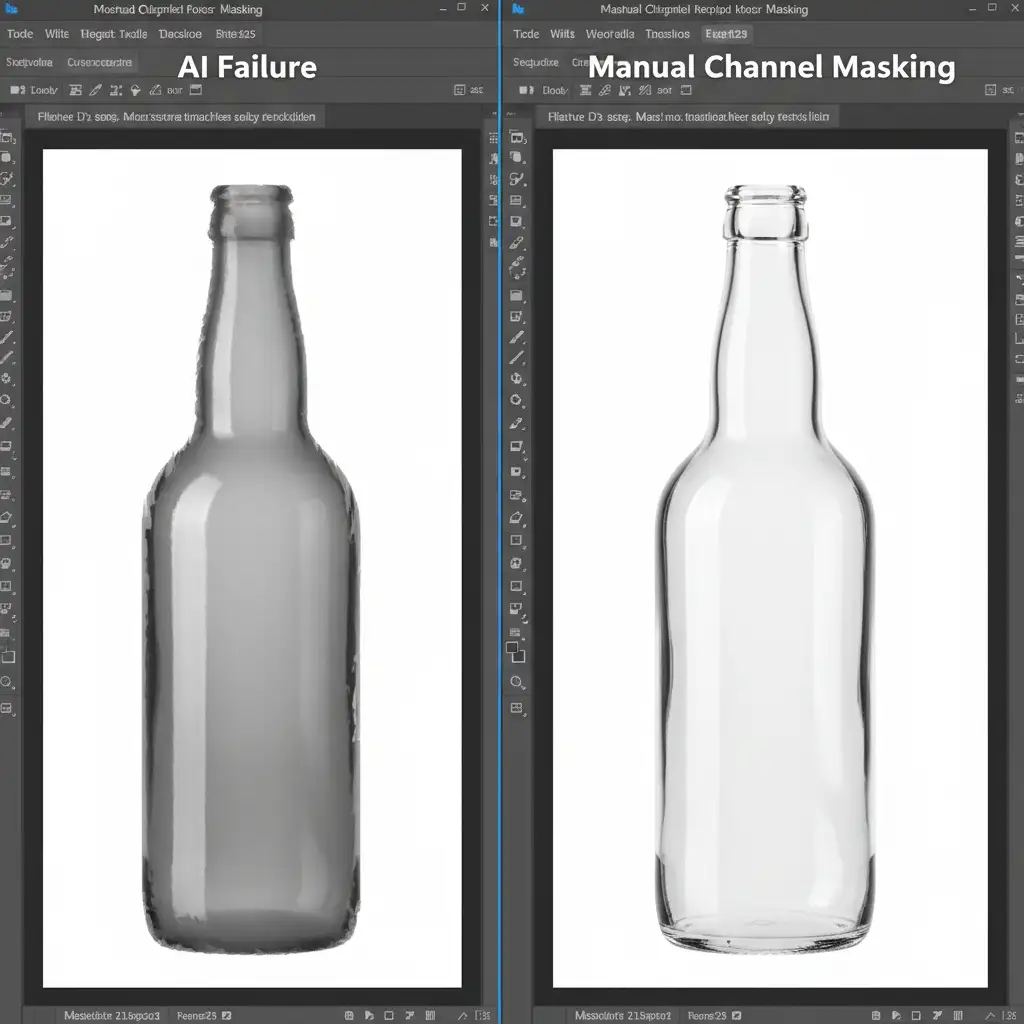Pick the Healing Brush bandage tool in right toolbar
Viewport: 1024px width, 1024px height.
(x=517, y=242)
